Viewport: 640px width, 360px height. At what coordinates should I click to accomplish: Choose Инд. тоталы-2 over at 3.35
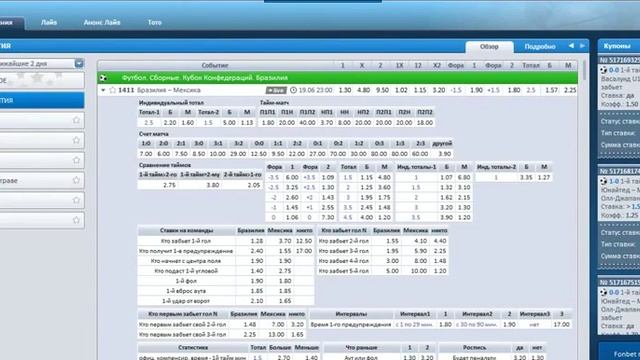(x=526, y=178)
